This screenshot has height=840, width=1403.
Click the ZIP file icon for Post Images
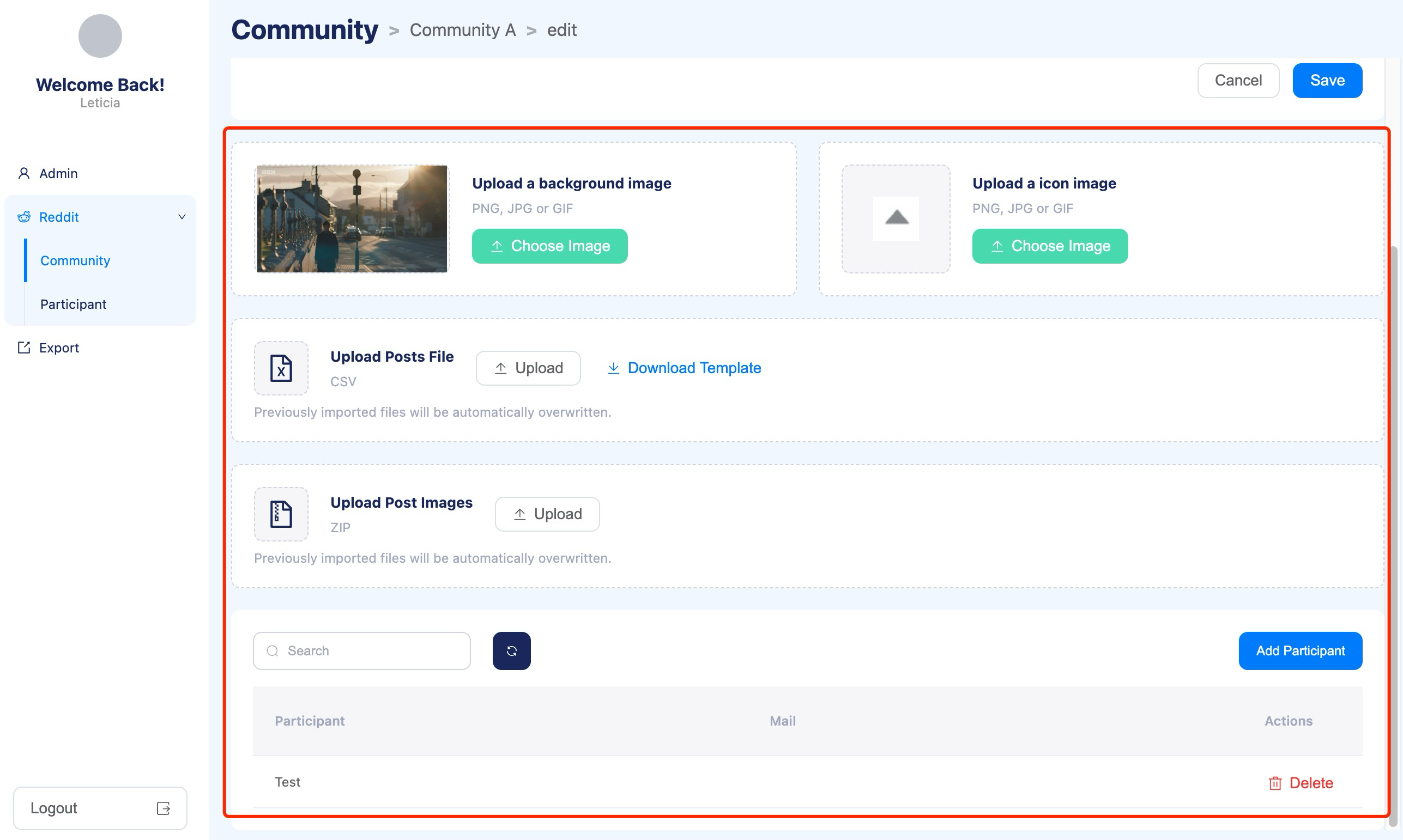[x=281, y=514]
